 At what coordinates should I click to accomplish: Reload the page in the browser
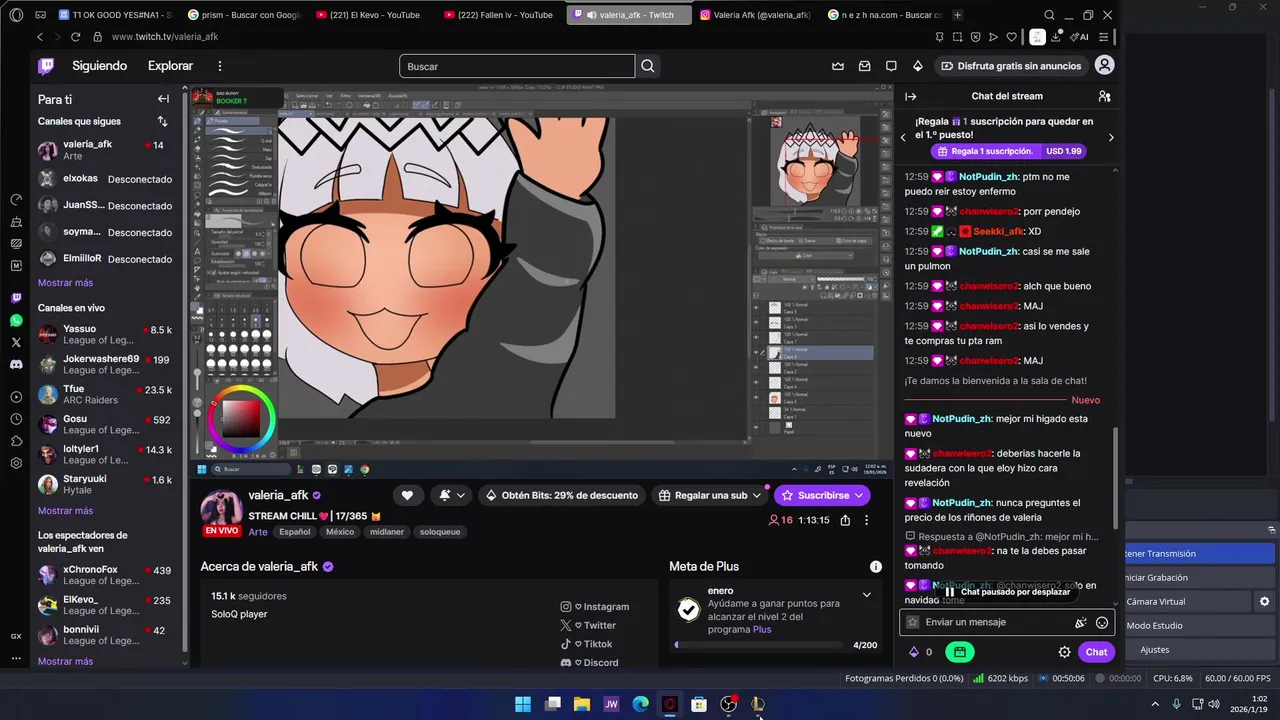point(75,37)
